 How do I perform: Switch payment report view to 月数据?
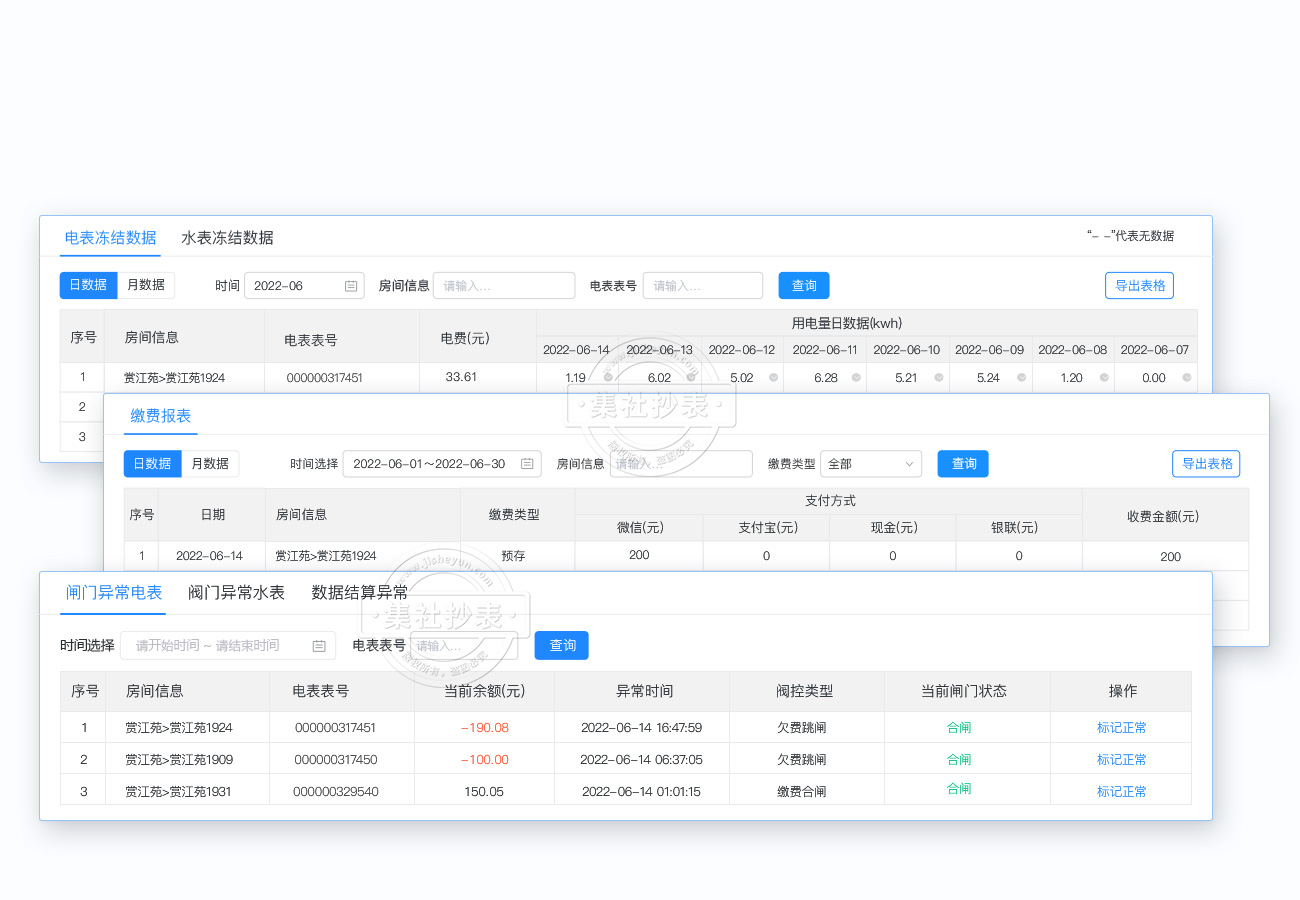[210, 464]
